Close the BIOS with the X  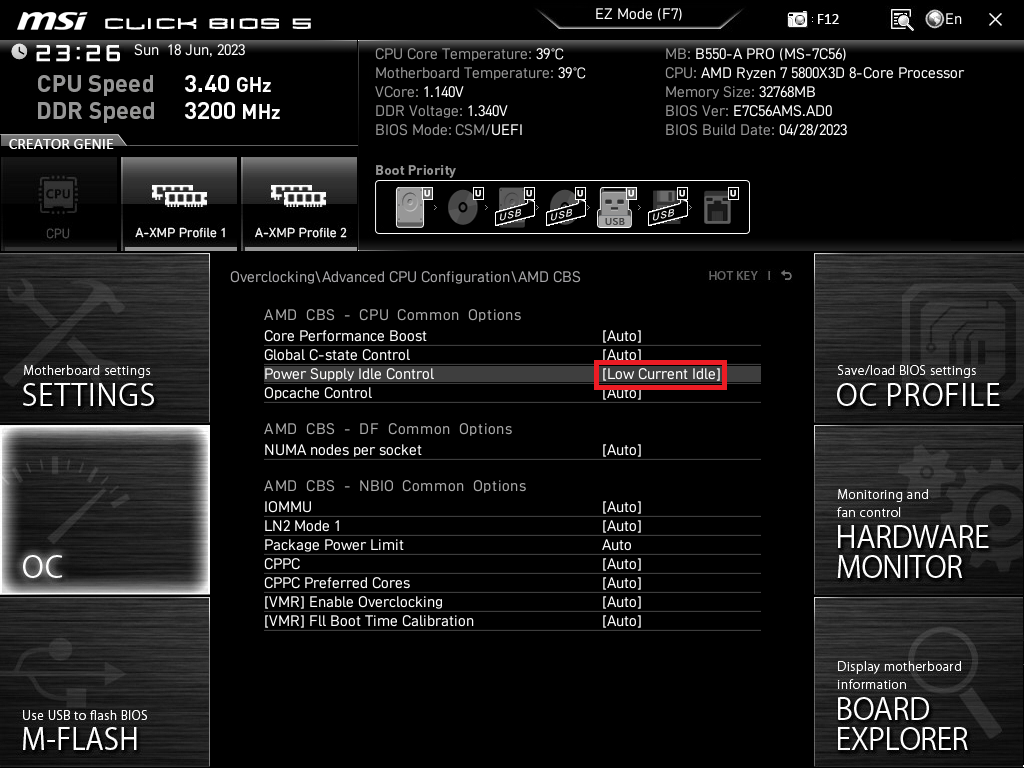[995, 20]
